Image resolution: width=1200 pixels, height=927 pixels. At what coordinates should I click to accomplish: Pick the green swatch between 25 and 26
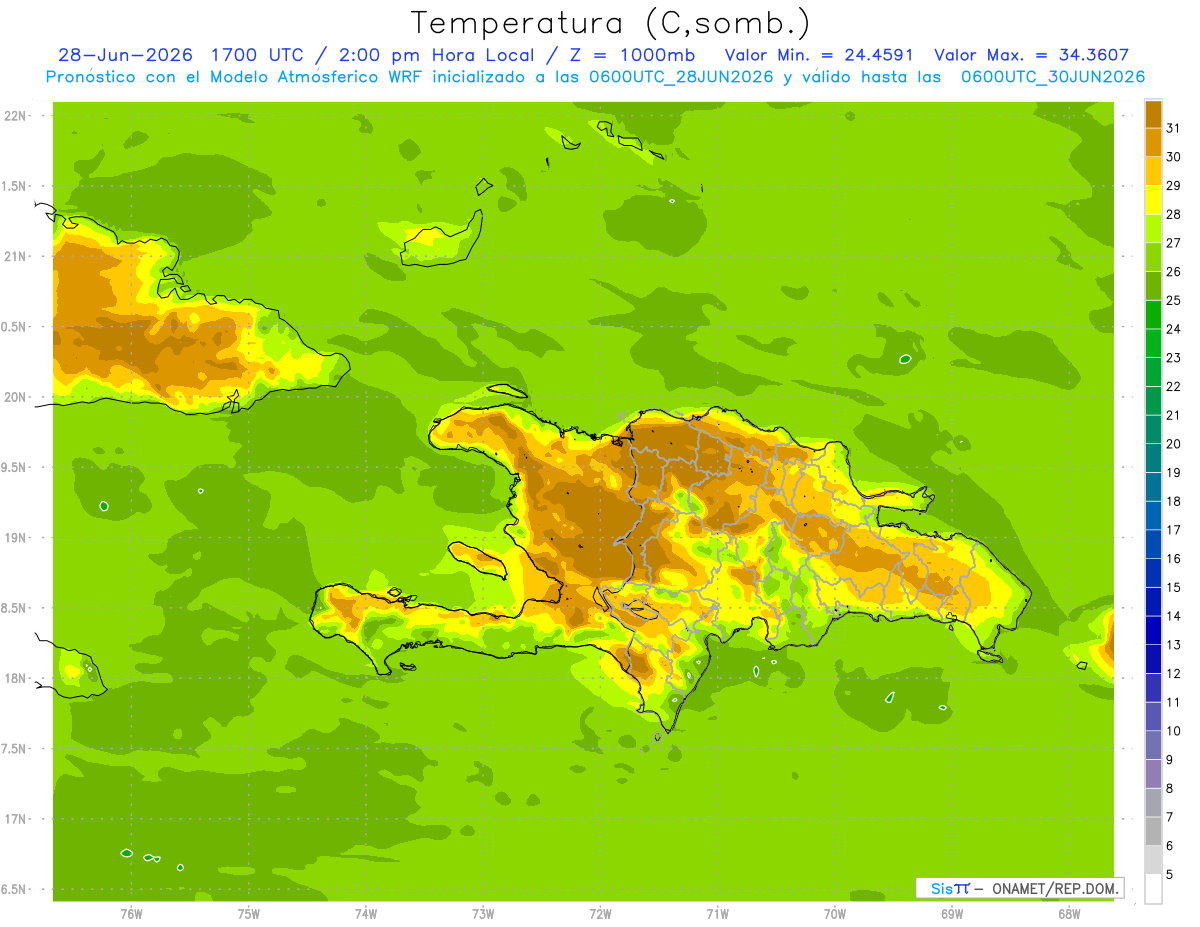click(1153, 286)
